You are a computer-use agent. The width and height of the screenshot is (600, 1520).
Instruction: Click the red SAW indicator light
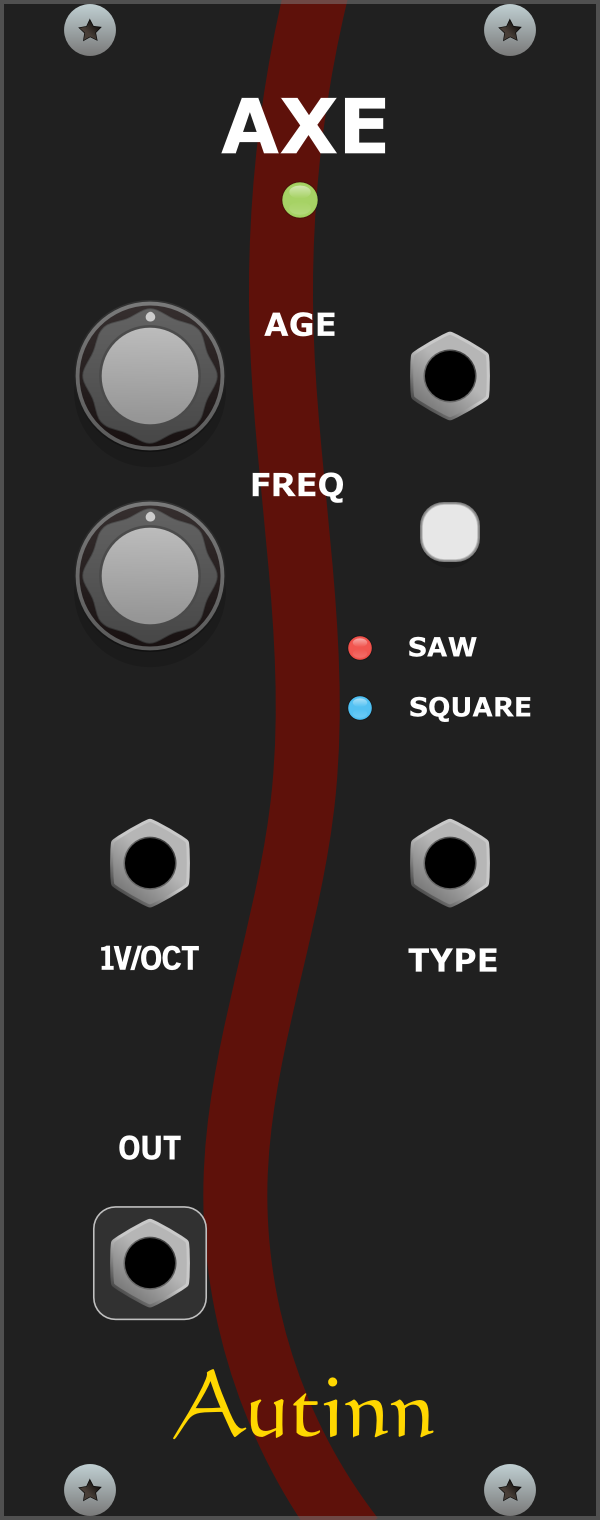(360, 648)
